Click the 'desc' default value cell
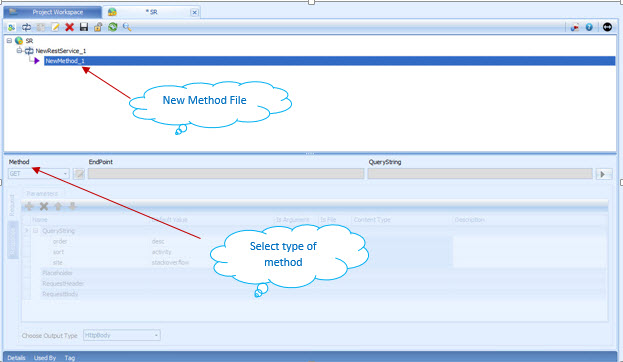This screenshot has height=362, width=623. pyautogui.click(x=158, y=241)
